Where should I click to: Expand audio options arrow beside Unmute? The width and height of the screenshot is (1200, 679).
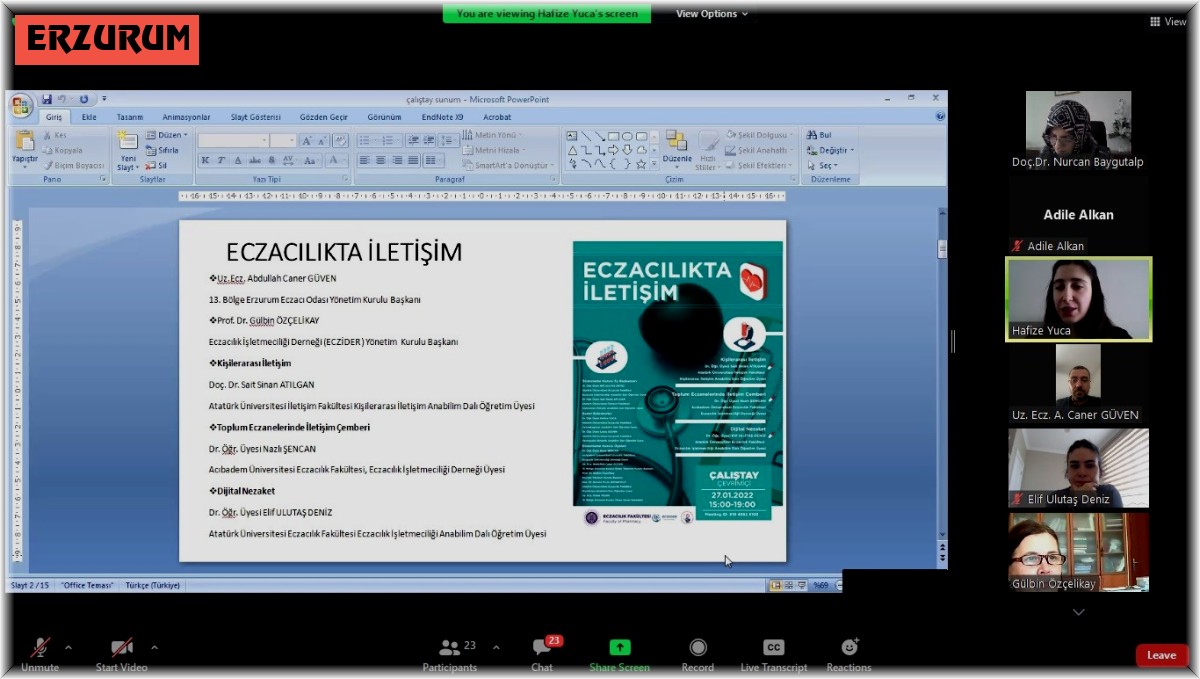(x=68, y=647)
